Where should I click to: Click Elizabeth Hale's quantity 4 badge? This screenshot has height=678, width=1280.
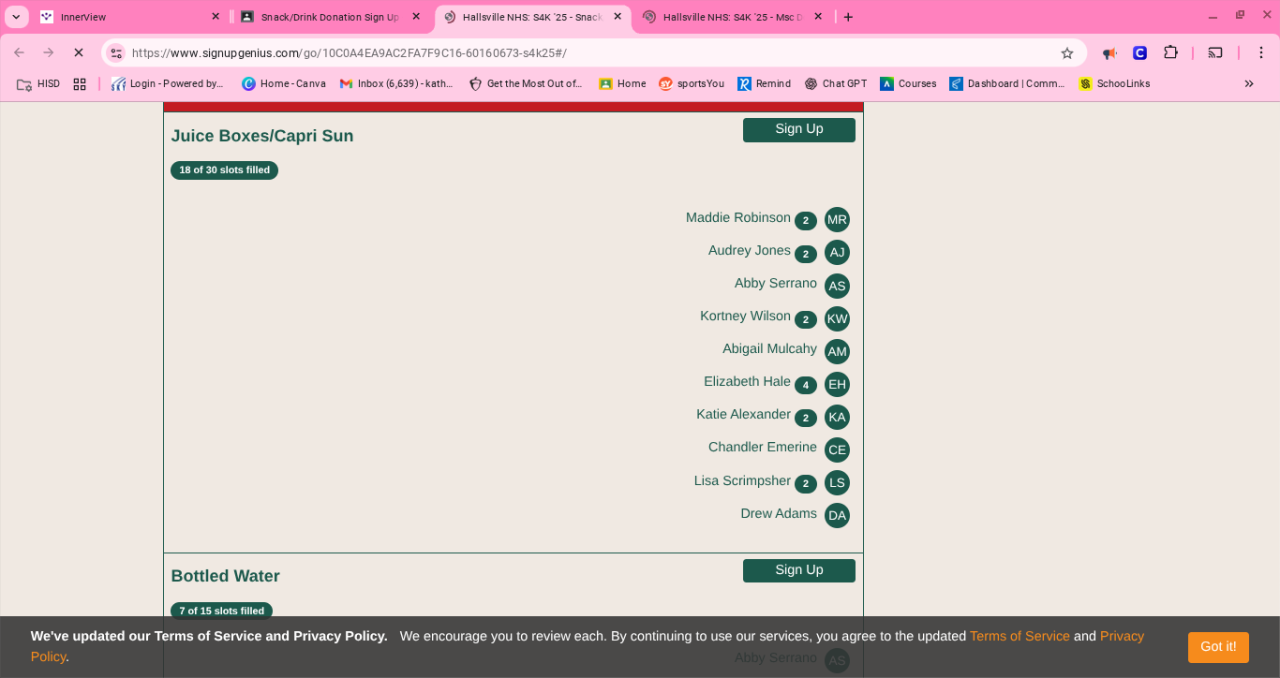pos(806,385)
